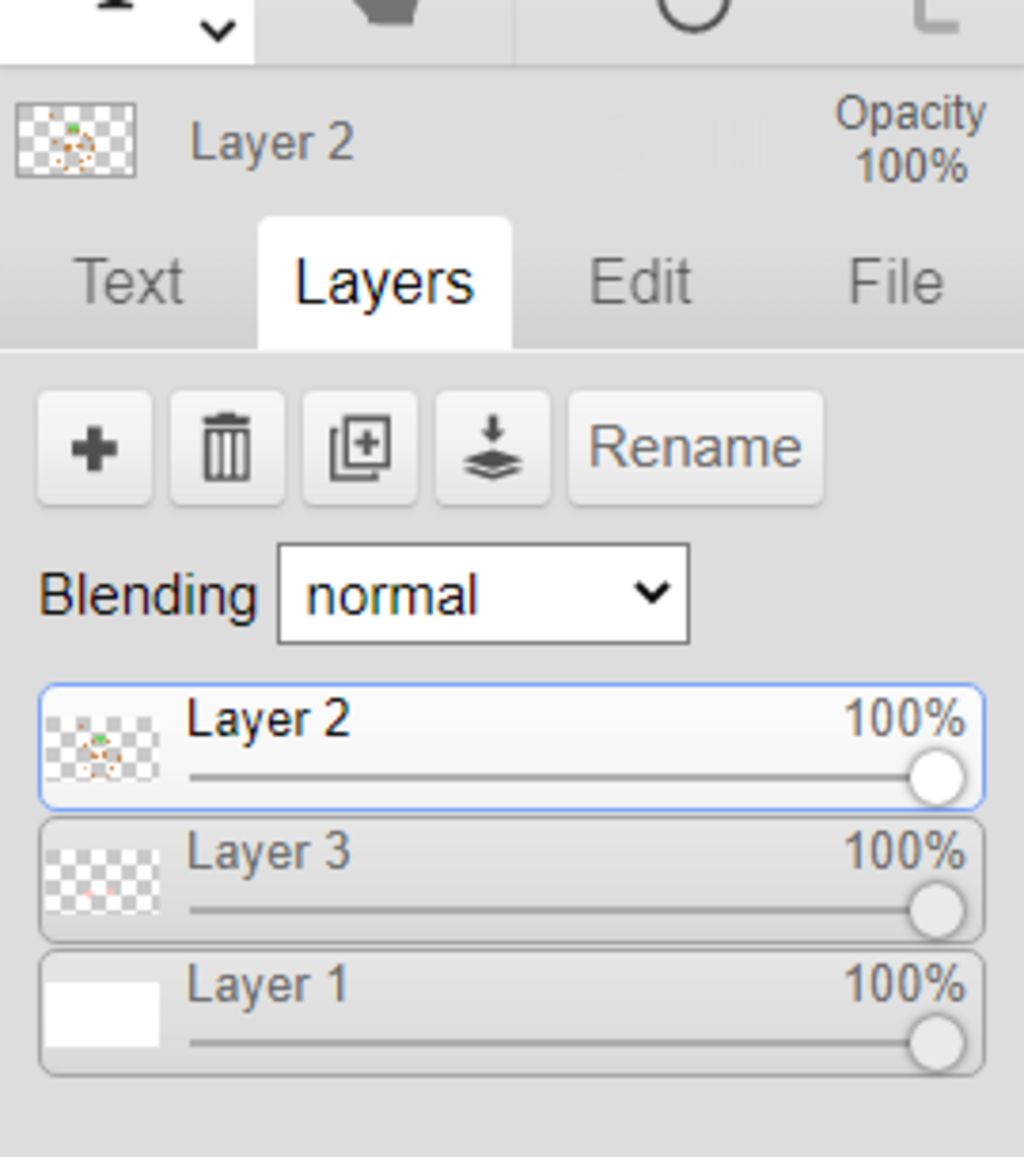The height and width of the screenshot is (1157, 1024).
Task: Click the current layer preview thumbnail at top
Action: click(76, 141)
